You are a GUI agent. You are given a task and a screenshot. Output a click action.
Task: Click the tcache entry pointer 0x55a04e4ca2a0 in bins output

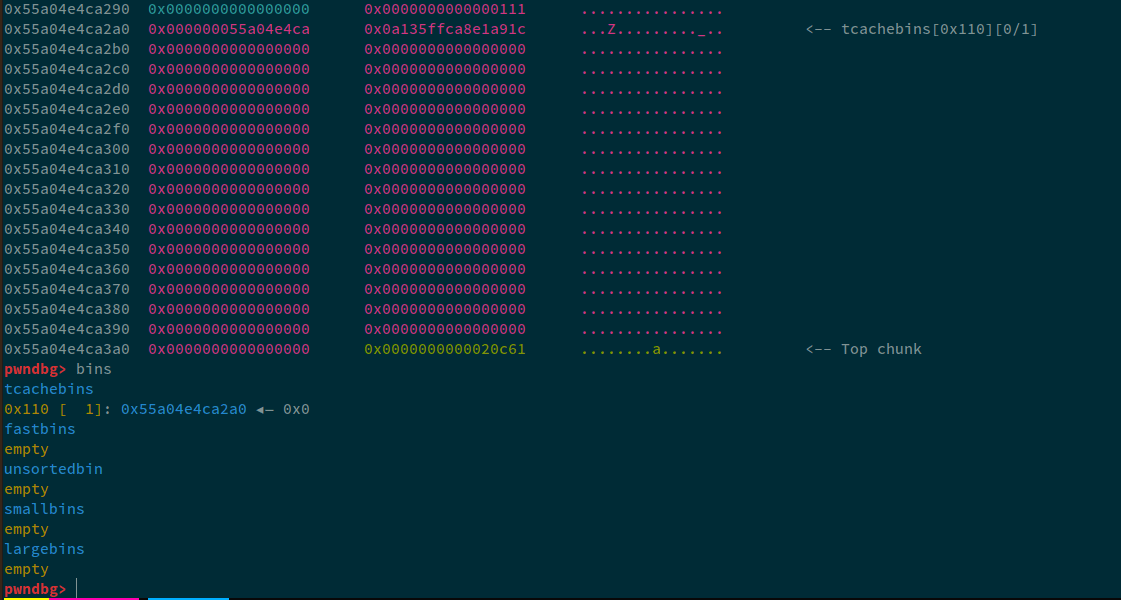coord(184,410)
